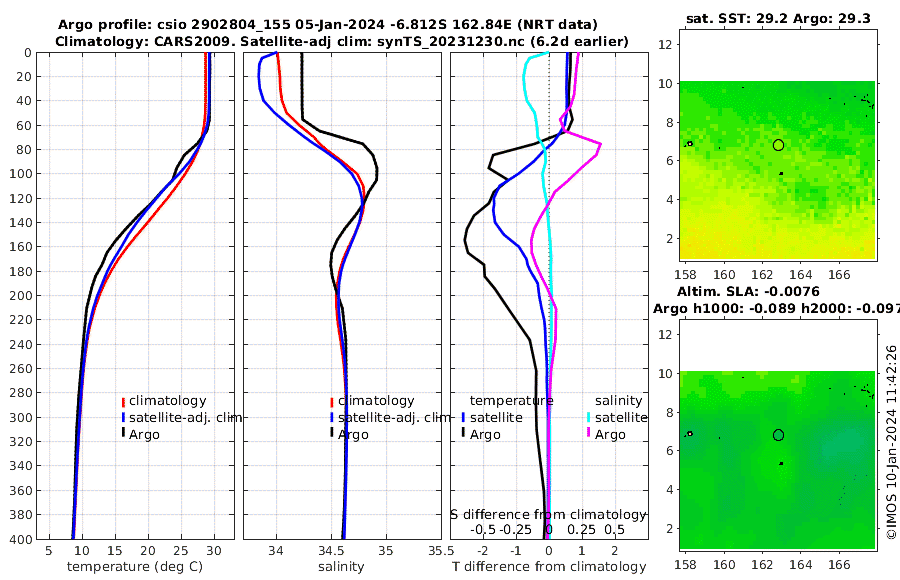Click the cyan salinity satellite legend marker
Image resolution: width=900 pixels, height=580 pixels.
click(589, 417)
